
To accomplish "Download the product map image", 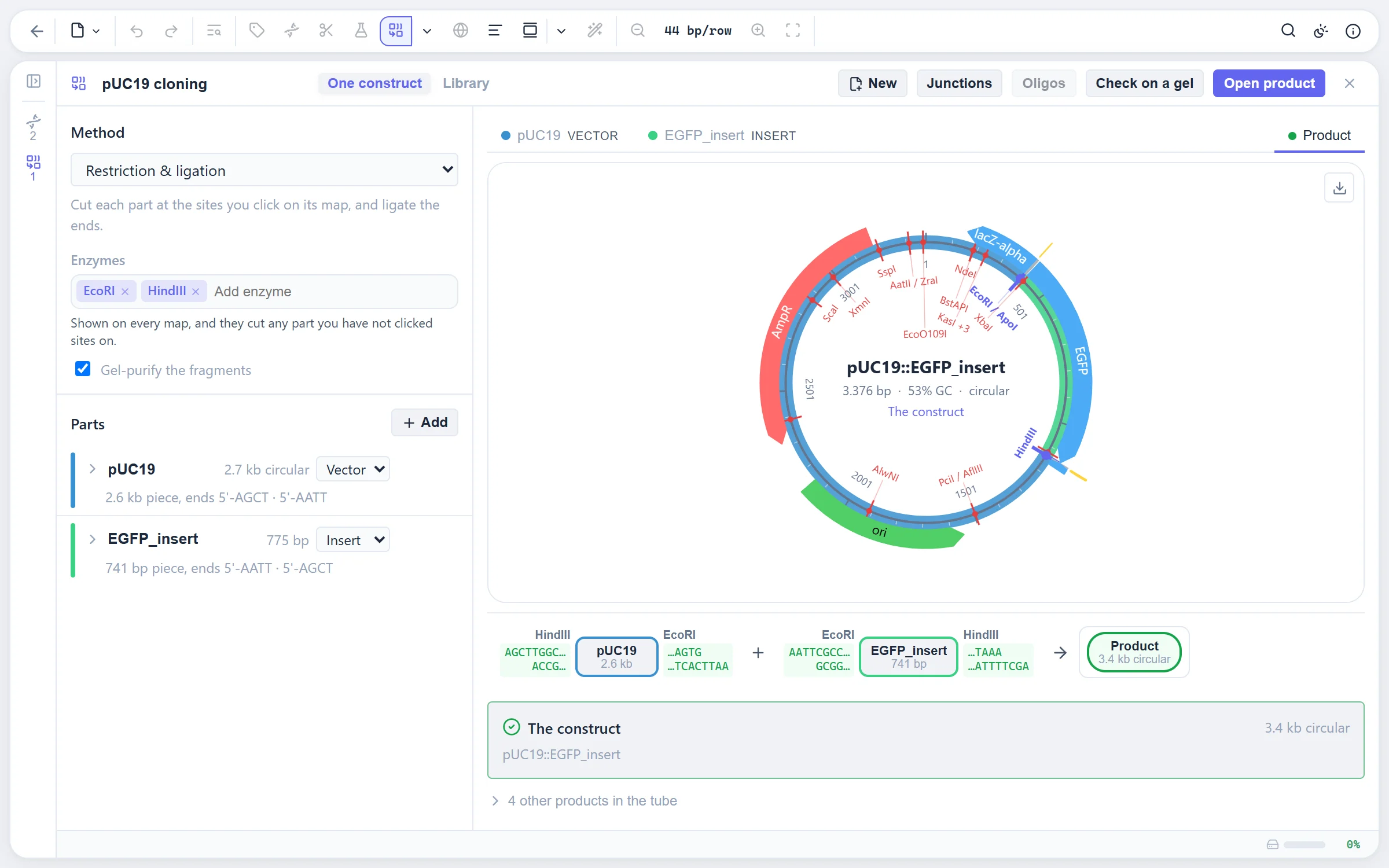I will click(1339, 188).
